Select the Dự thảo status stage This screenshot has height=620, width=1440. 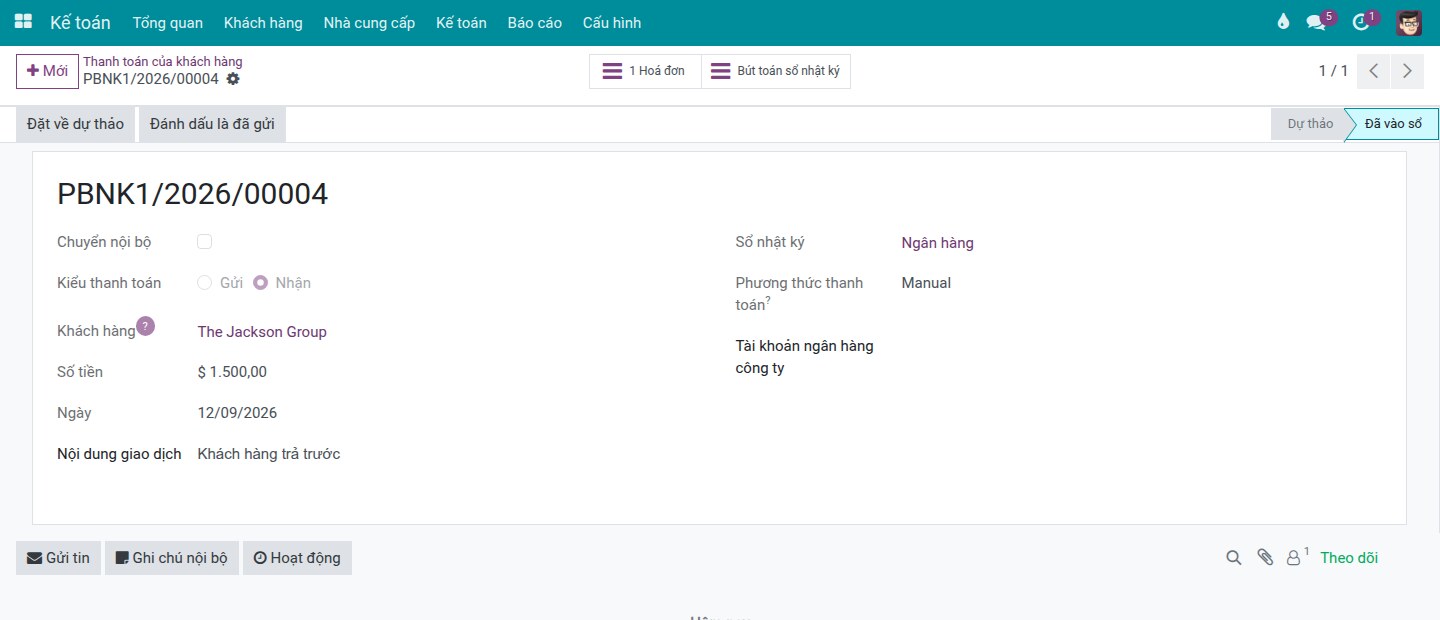pyautogui.click(x=1310, y=124)
